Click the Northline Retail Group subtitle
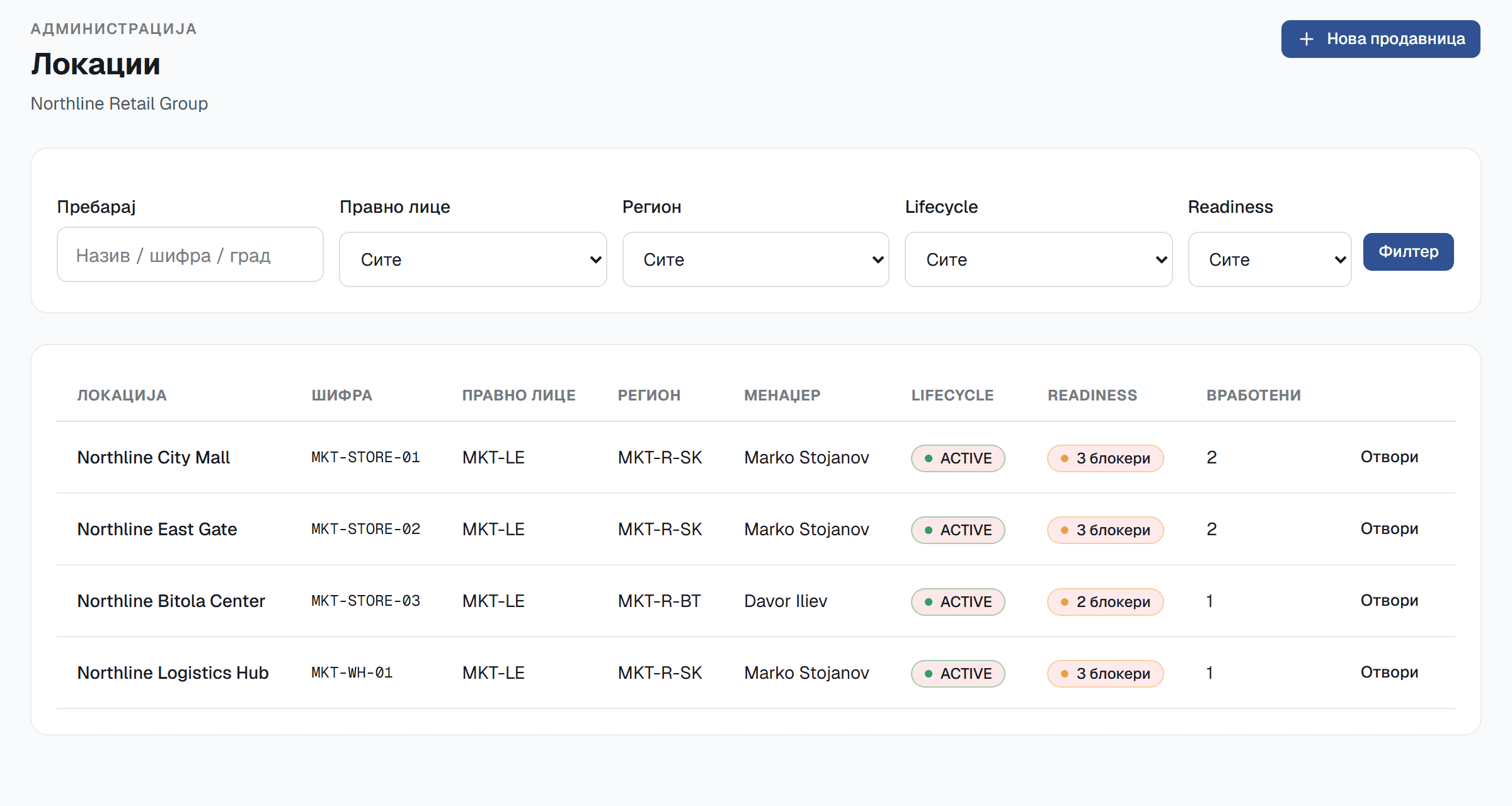1512x806 pixels. click(x=119, y=103)
